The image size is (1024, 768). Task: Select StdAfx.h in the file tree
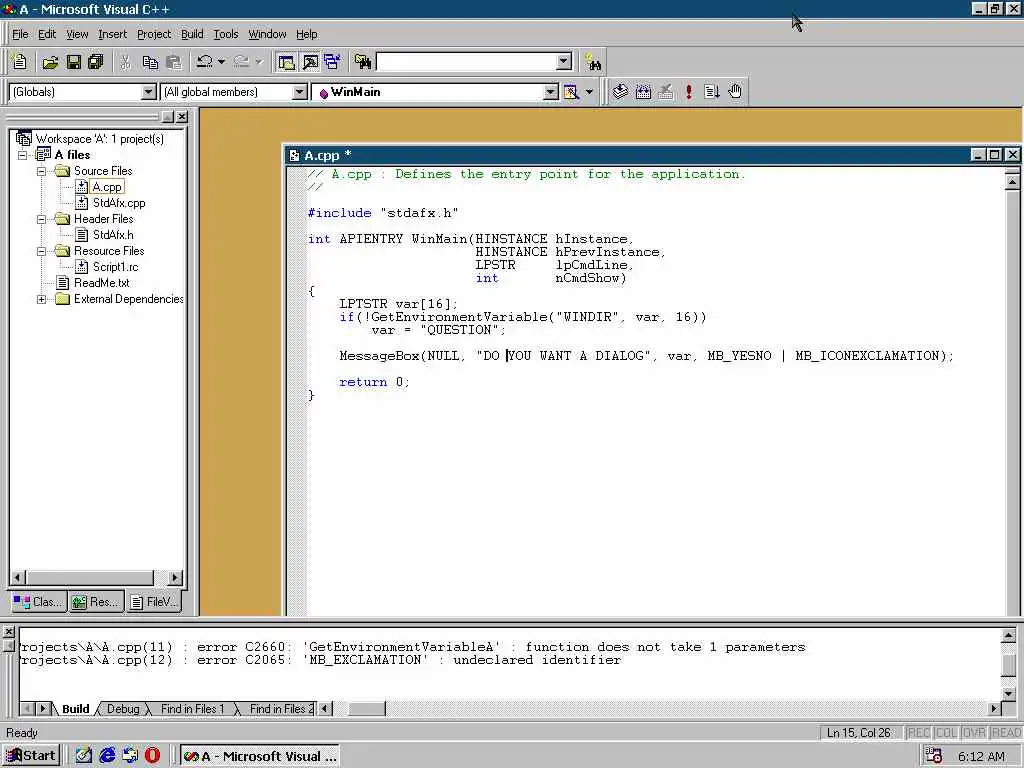[x=113, y=234]
